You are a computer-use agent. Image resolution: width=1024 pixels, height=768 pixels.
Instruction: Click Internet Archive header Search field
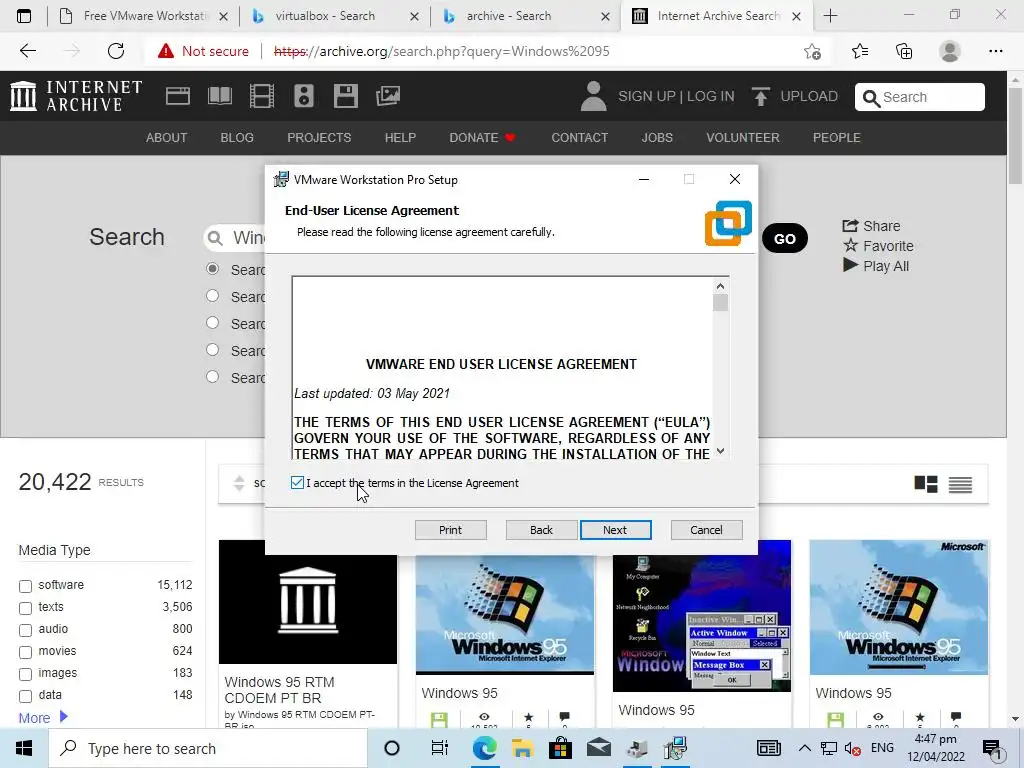coord(920,97)
